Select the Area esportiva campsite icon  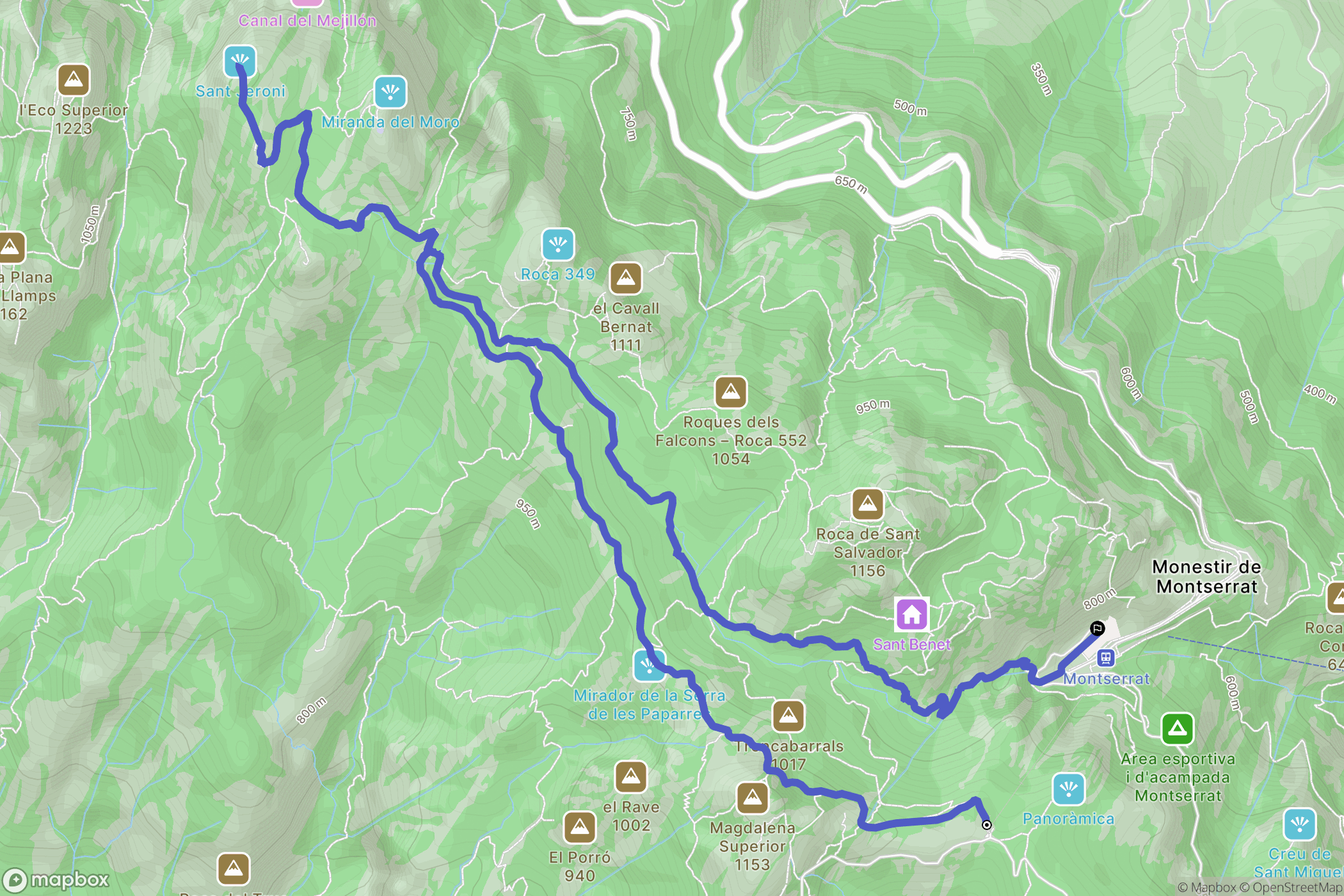tap(1178, 729)
